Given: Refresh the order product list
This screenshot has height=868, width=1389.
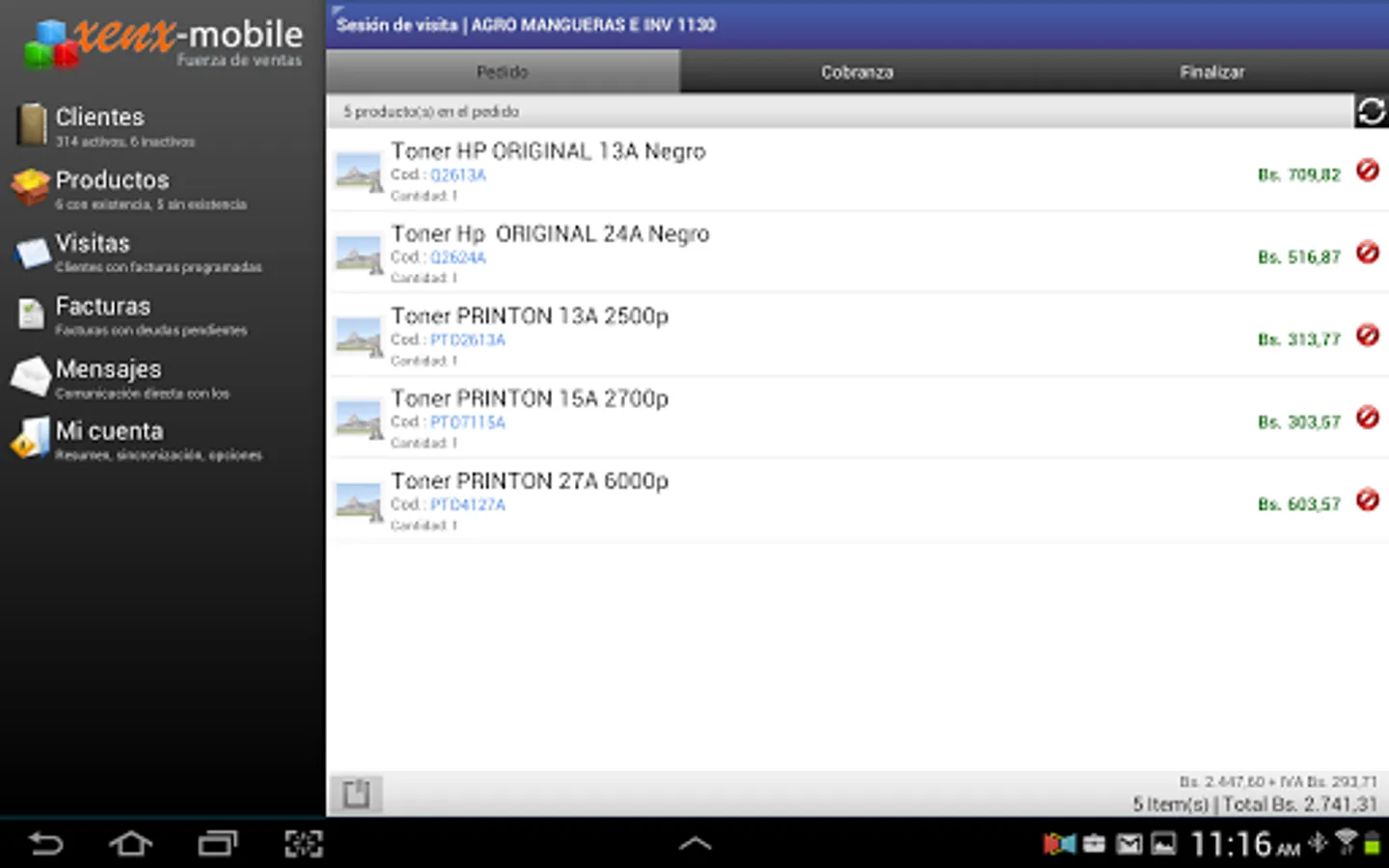Looking at the screenshot, I should [x=1371, y=112].
